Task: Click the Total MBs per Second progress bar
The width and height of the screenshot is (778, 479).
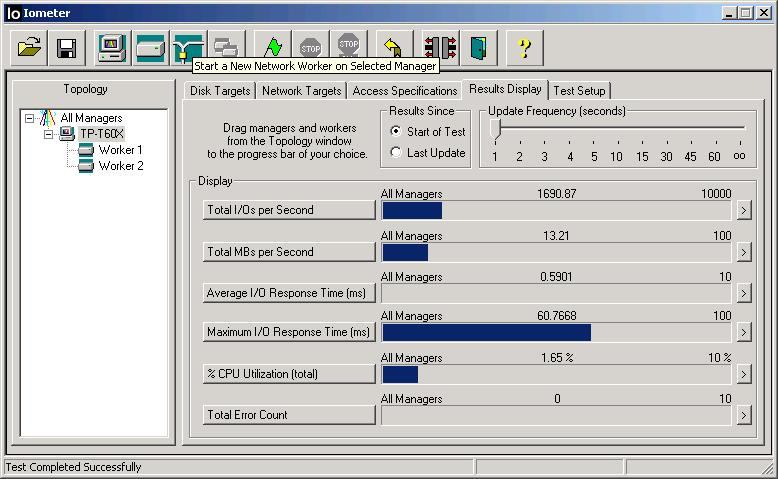Action: pos(556,253)
